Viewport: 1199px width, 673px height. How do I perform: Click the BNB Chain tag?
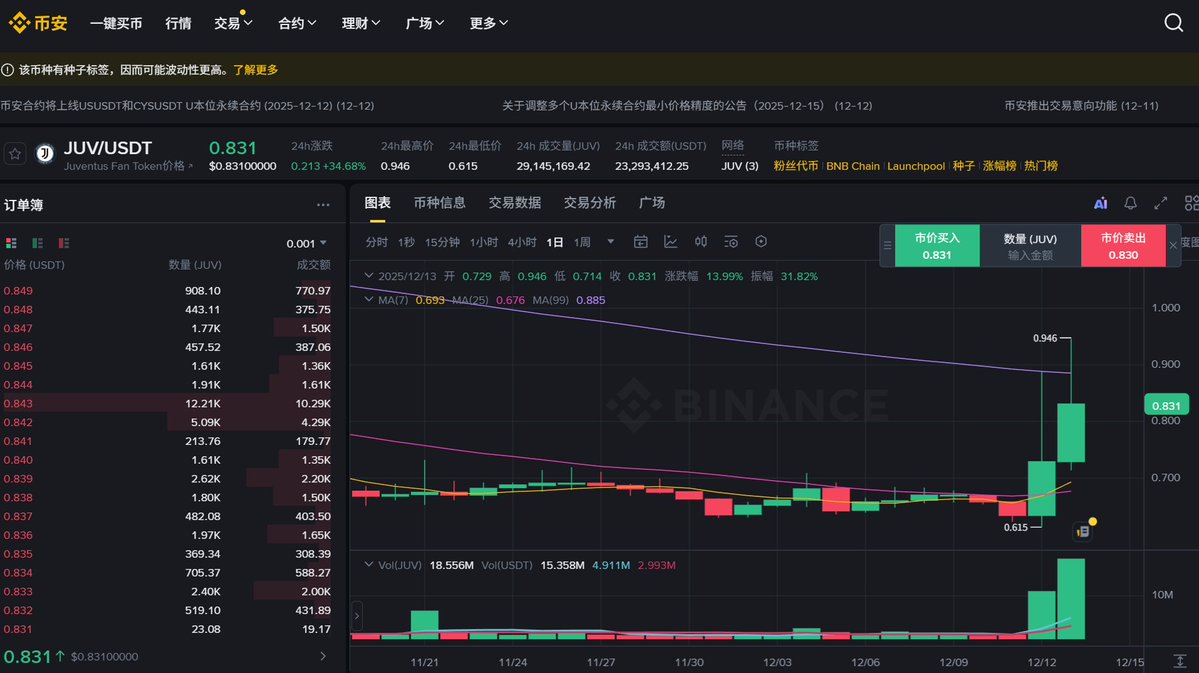(853, 166)
